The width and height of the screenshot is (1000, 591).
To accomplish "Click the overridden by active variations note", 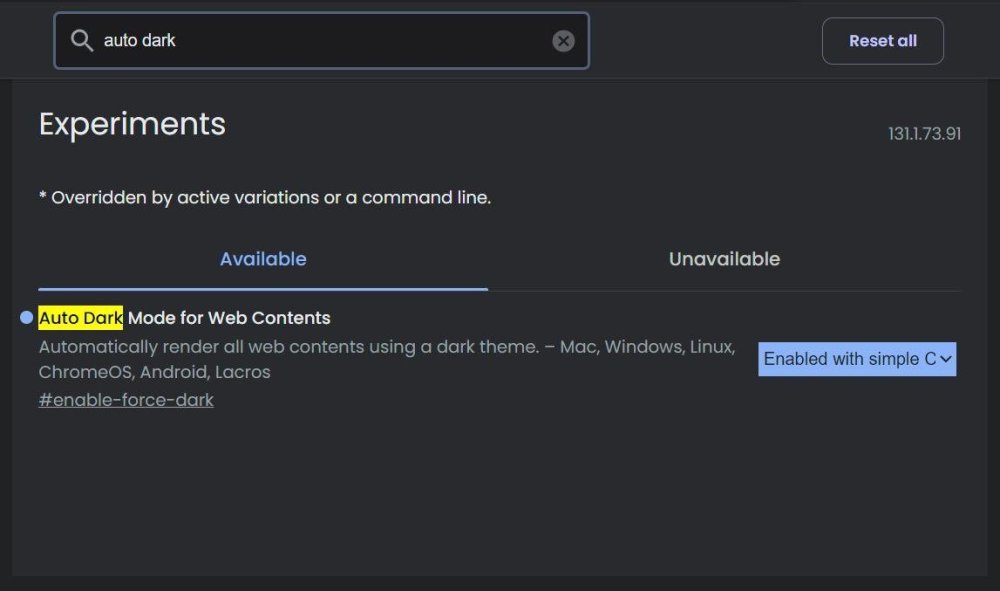I will tap(264, 197).
